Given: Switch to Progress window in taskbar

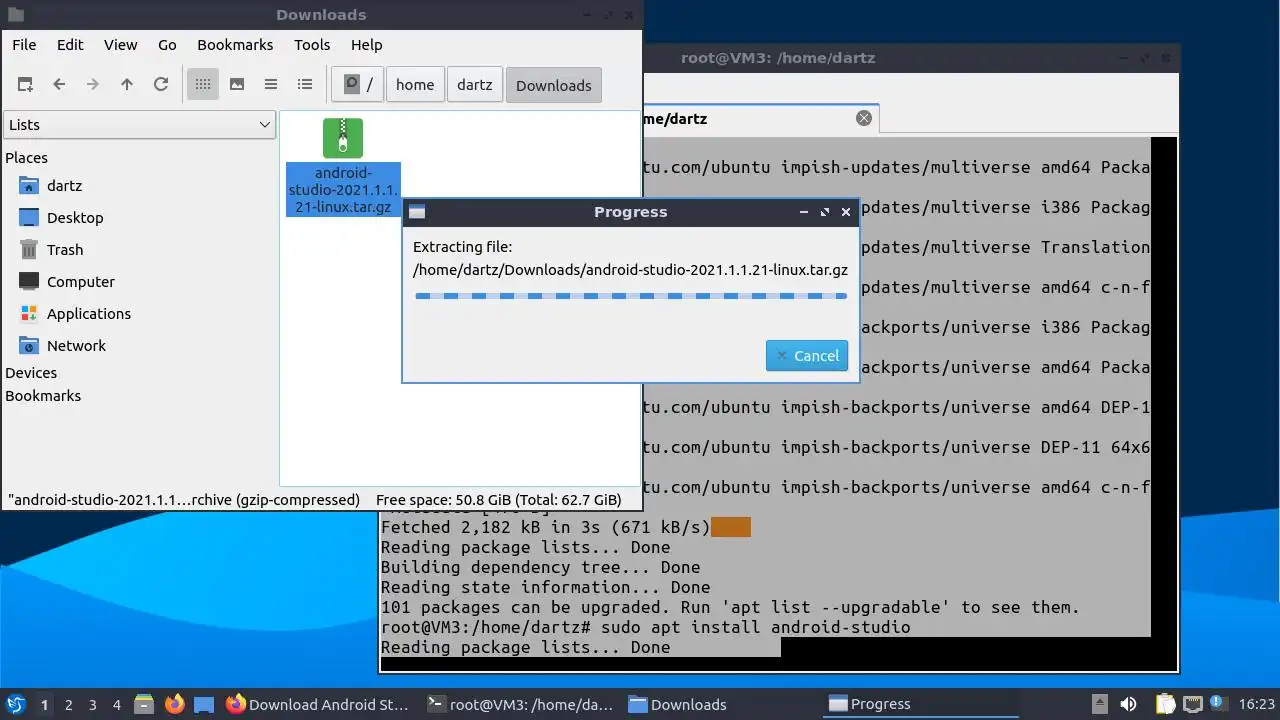Looking at the screenshot, I should [x=920, y=704].
